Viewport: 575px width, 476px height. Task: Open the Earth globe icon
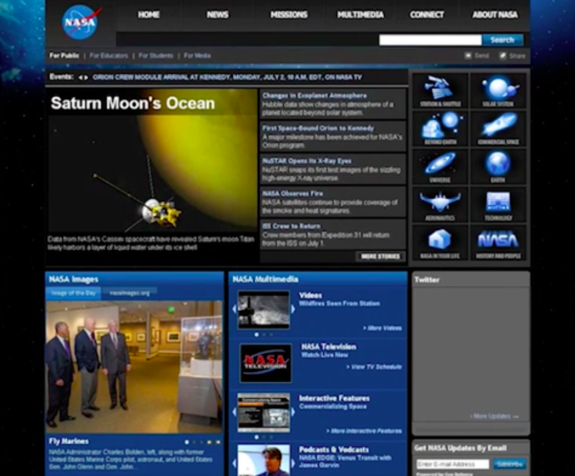[498, 167]
